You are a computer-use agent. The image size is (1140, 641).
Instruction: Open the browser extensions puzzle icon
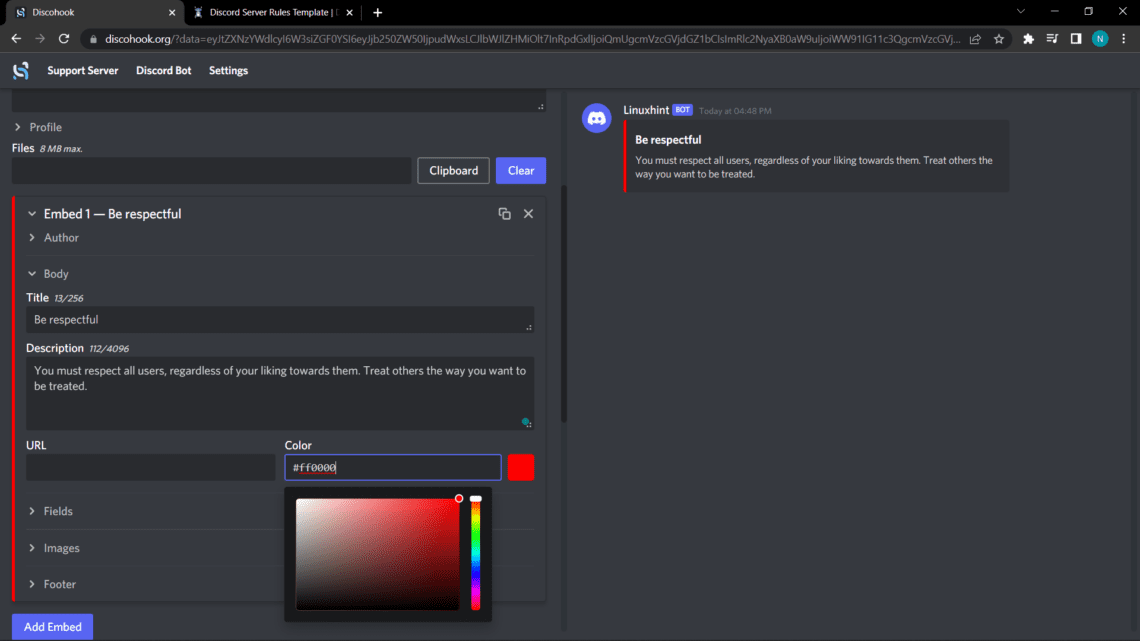tap(1028, 39)
